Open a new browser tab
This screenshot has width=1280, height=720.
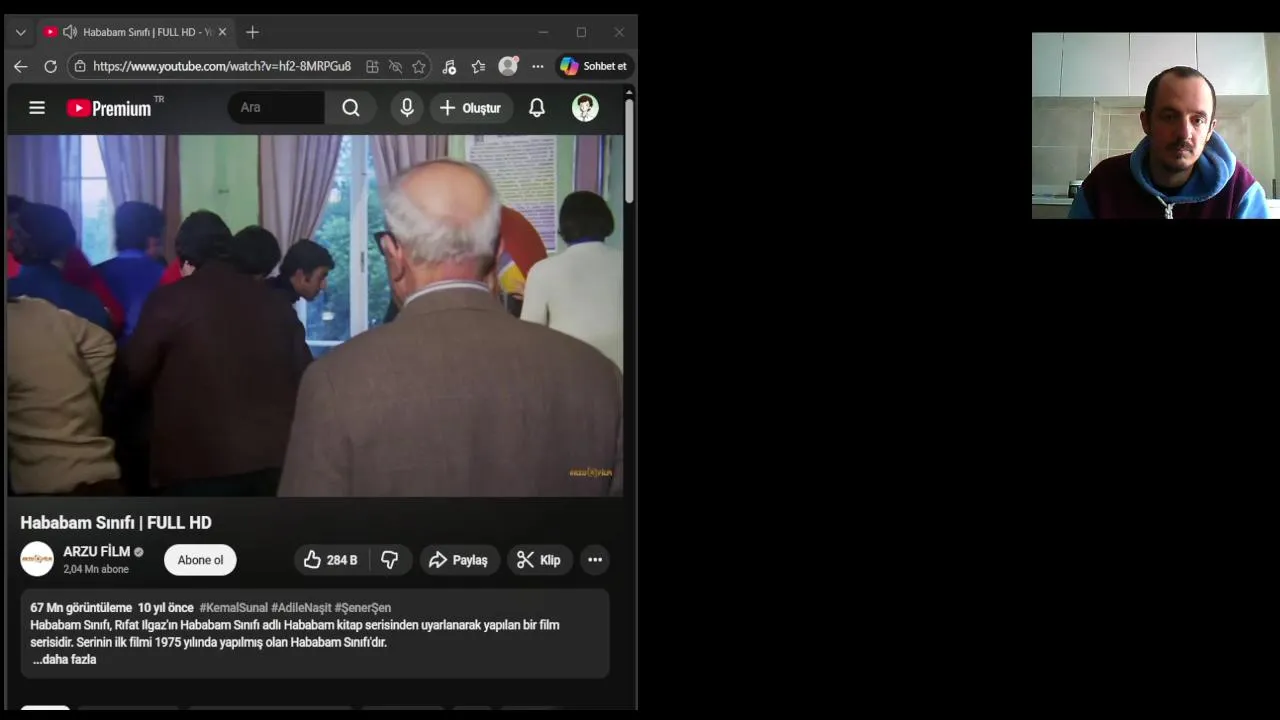(252, 32)
